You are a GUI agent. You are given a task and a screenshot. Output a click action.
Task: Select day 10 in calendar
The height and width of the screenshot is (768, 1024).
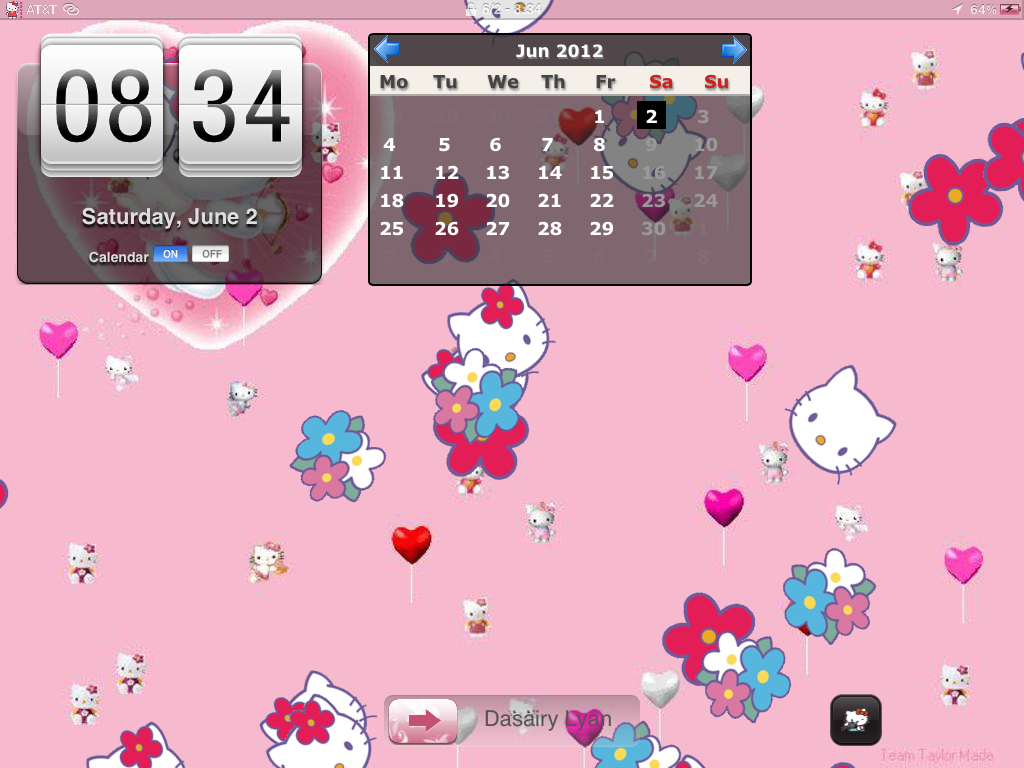click(x=705, y=144)
